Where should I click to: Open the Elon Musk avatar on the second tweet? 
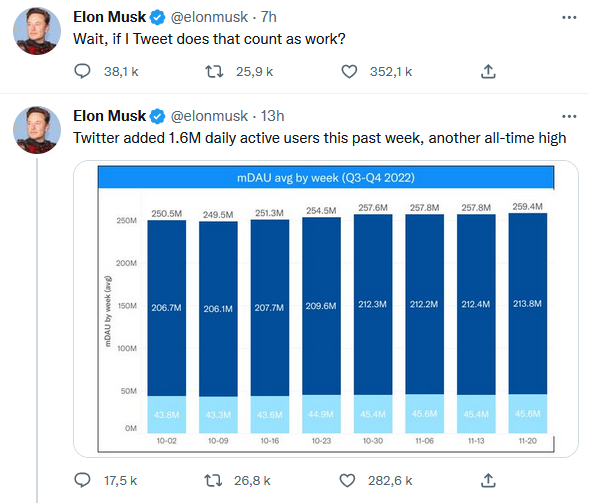[37, 130]
